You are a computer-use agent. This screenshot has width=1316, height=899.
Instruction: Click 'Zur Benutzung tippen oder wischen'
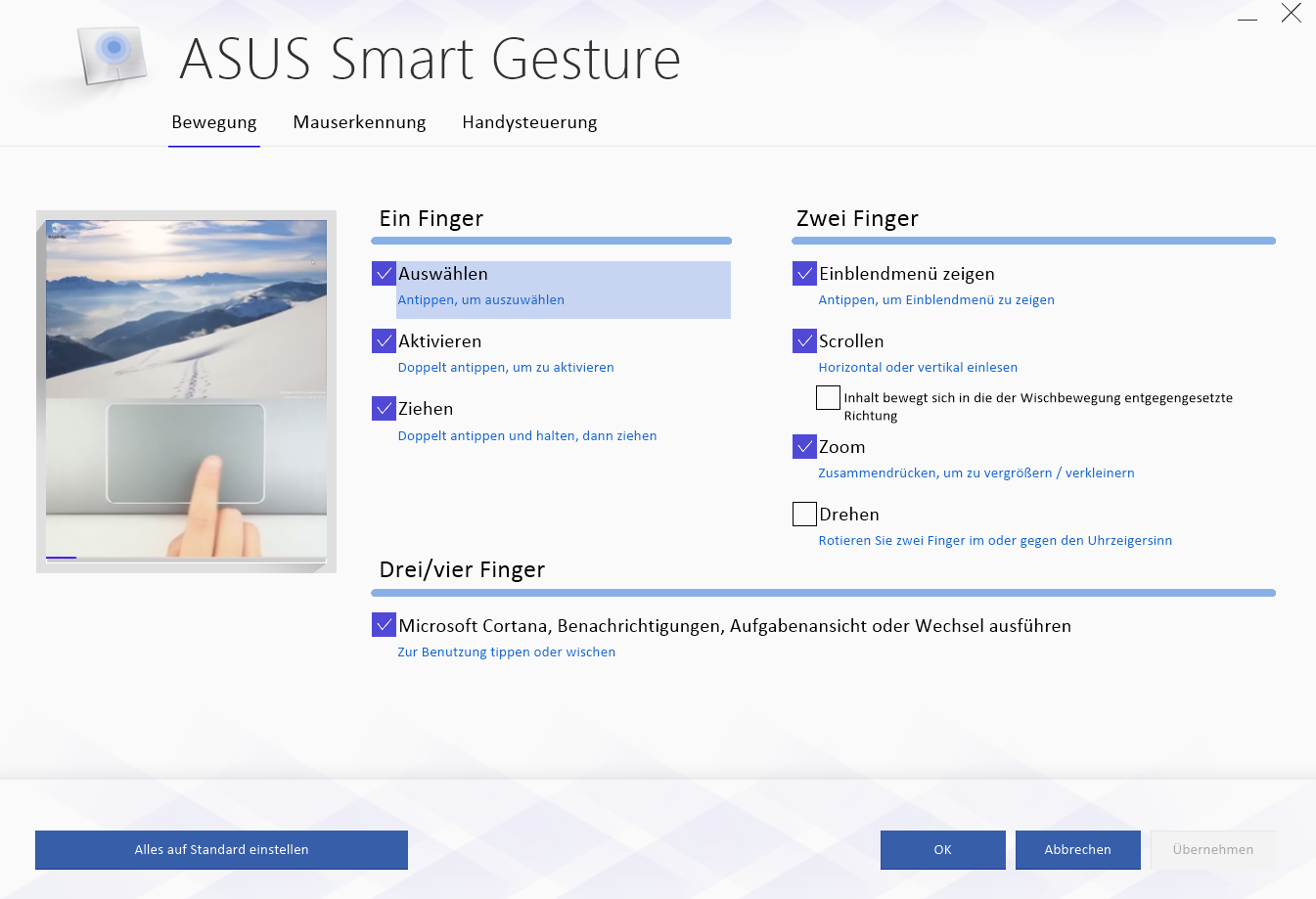click(507, 652)
